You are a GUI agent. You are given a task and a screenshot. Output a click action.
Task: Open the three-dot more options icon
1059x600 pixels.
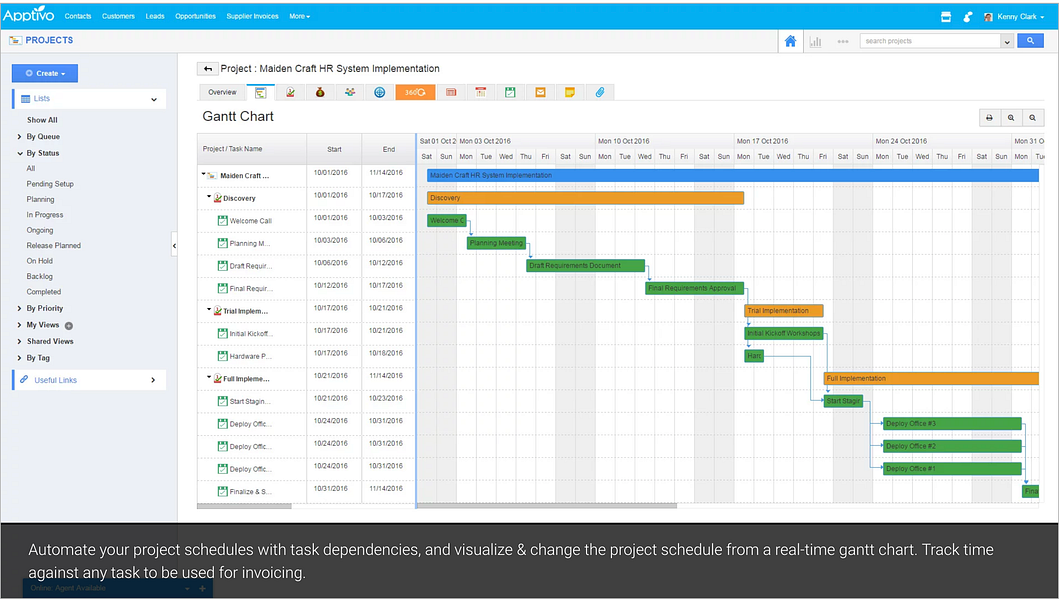[x=843, y=42]
